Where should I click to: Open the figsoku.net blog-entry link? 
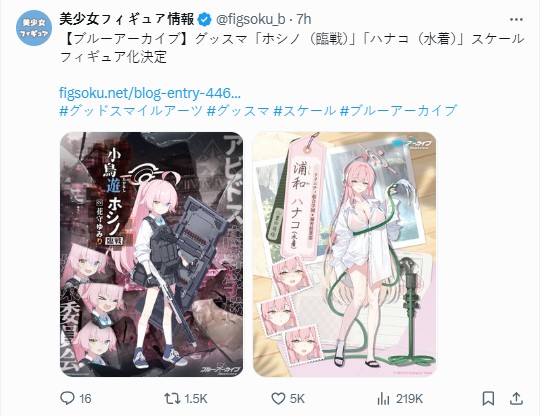[x=150, y=93]
